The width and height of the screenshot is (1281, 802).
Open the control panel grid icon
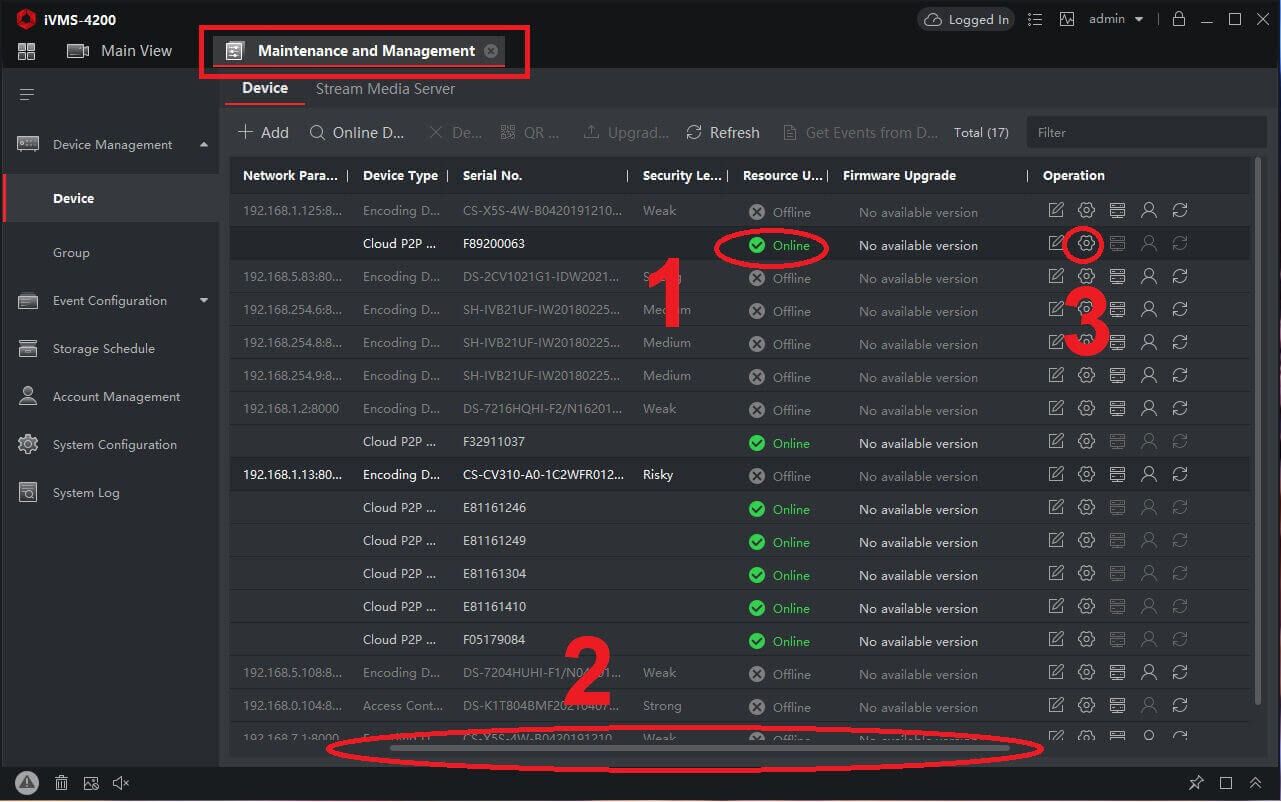26,51
